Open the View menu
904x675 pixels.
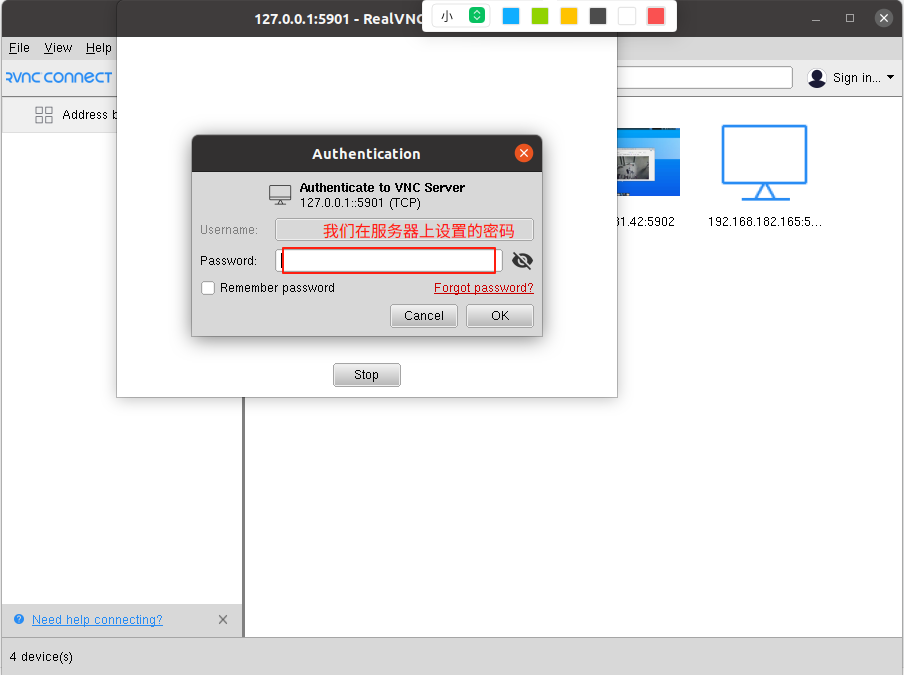[57, 47]
